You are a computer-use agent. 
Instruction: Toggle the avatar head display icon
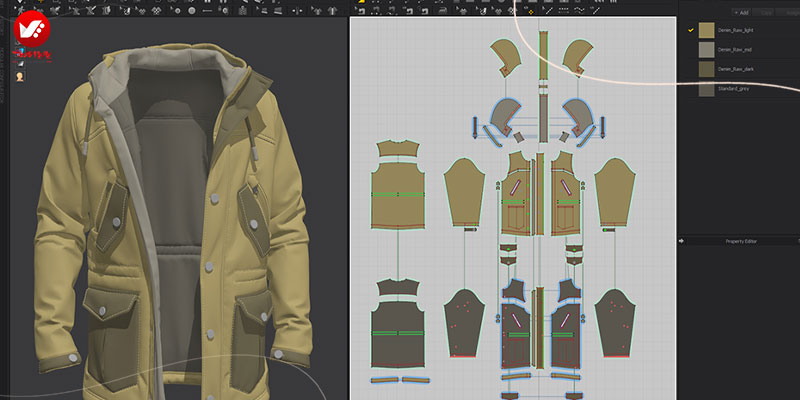(x=20, y=77)
